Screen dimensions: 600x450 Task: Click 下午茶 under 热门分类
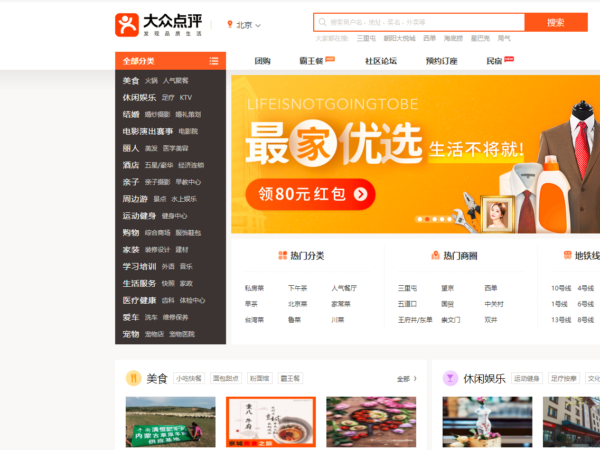point(298,288)
